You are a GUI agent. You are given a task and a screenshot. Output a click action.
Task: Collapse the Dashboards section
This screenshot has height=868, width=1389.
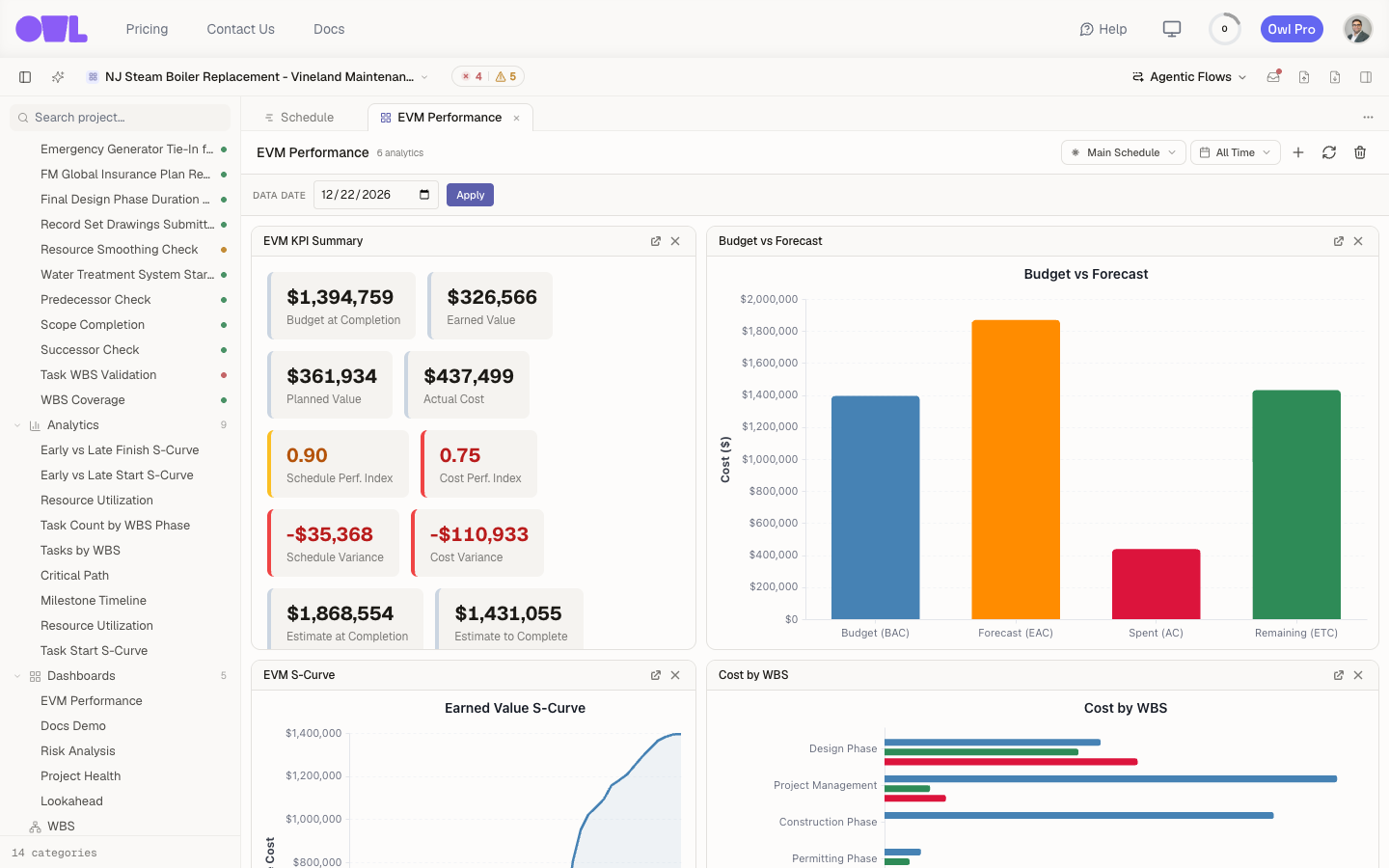(17, 676)
